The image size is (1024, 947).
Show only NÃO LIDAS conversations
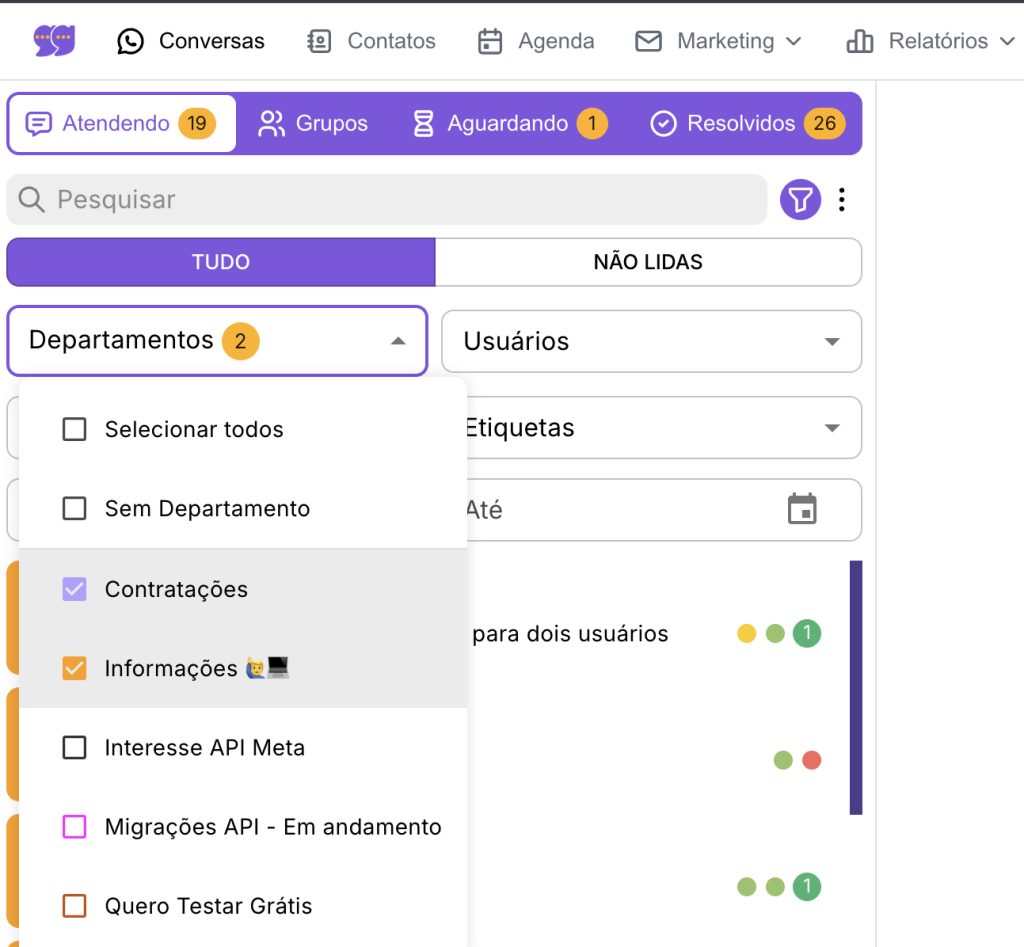tap(648, 262)
